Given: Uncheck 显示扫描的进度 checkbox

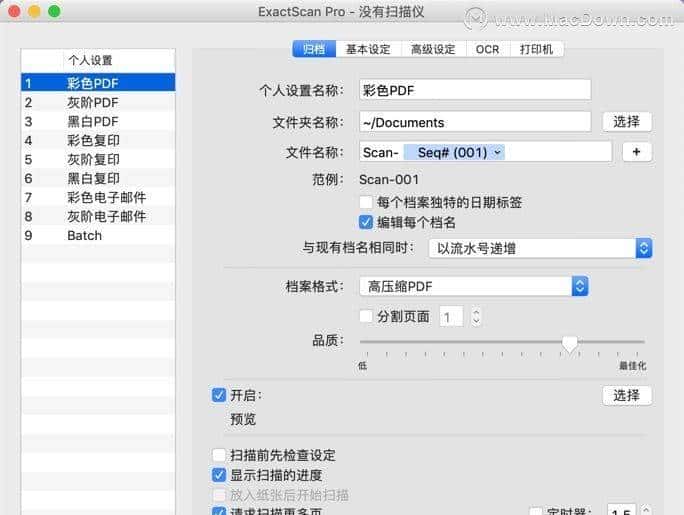Looking at the screenshot, I should (219, 475).
